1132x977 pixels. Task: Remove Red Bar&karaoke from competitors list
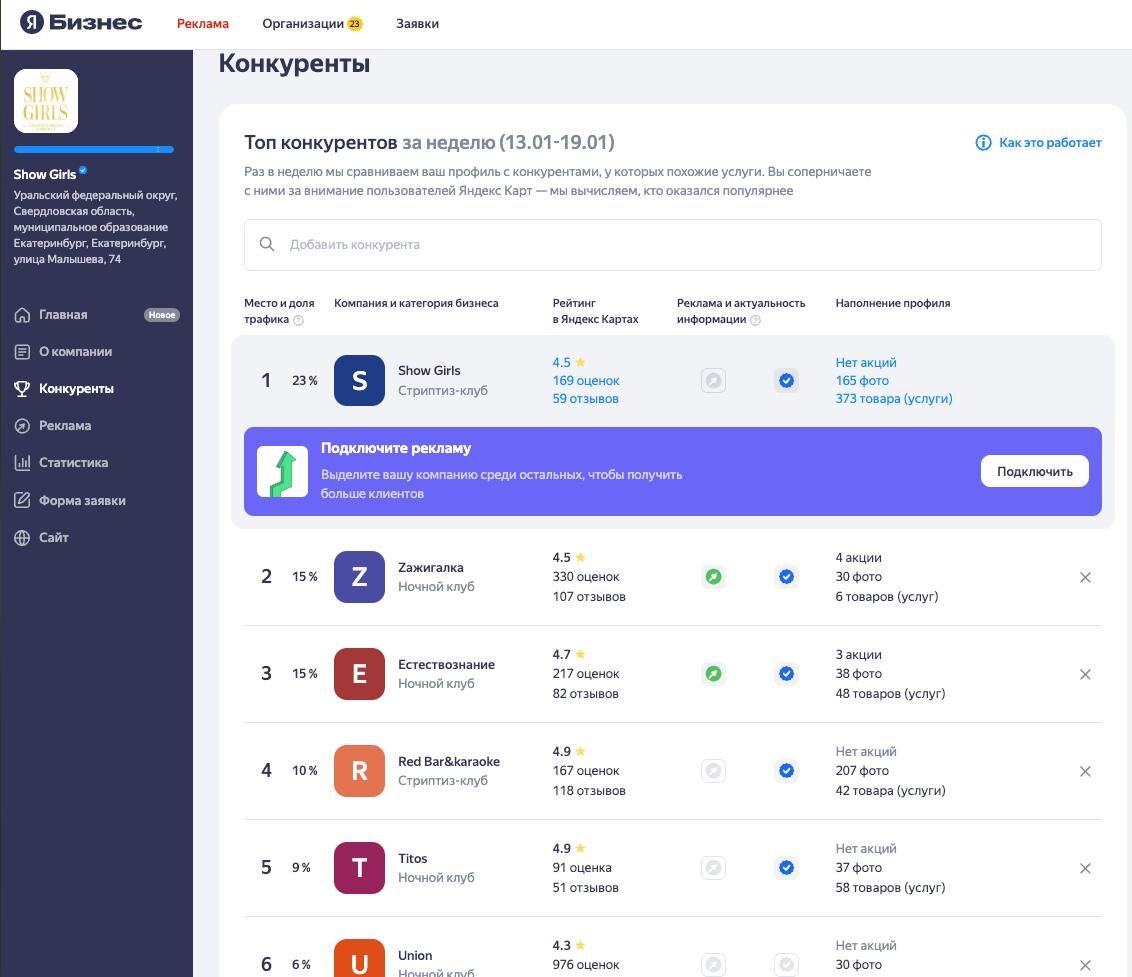tap(1084, 771)
